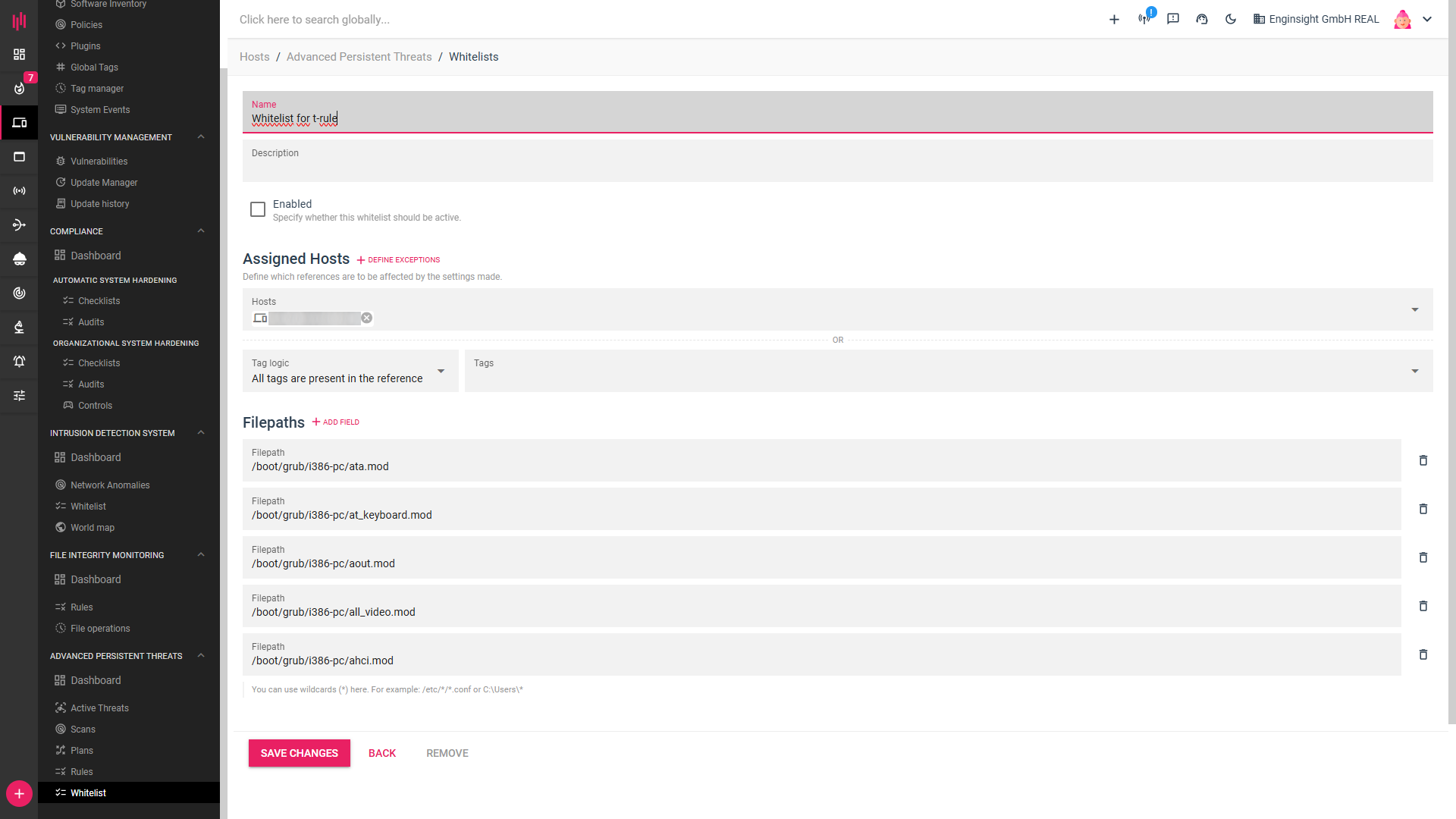Open the support headset icon
Image resolution: width=1456 pixels, height=819 pixels.
point(1201,19)
